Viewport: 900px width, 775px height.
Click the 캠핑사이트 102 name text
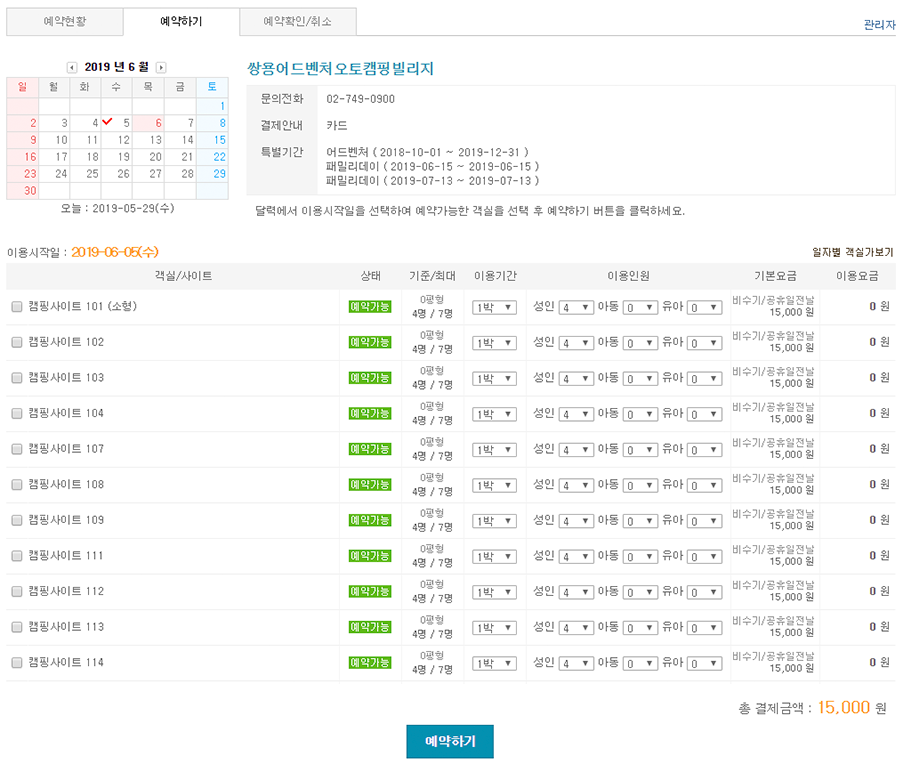coord(66,342)
